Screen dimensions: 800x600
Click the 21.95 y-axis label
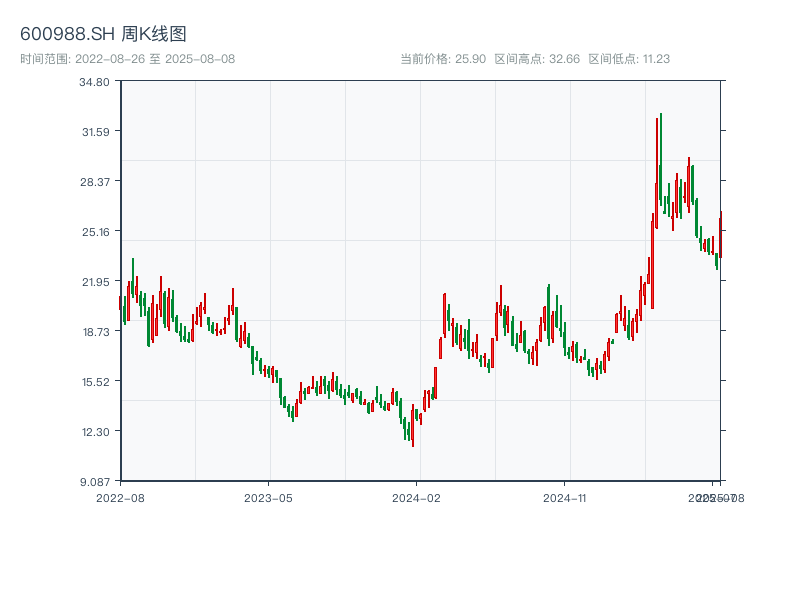[x=95, y=282]
